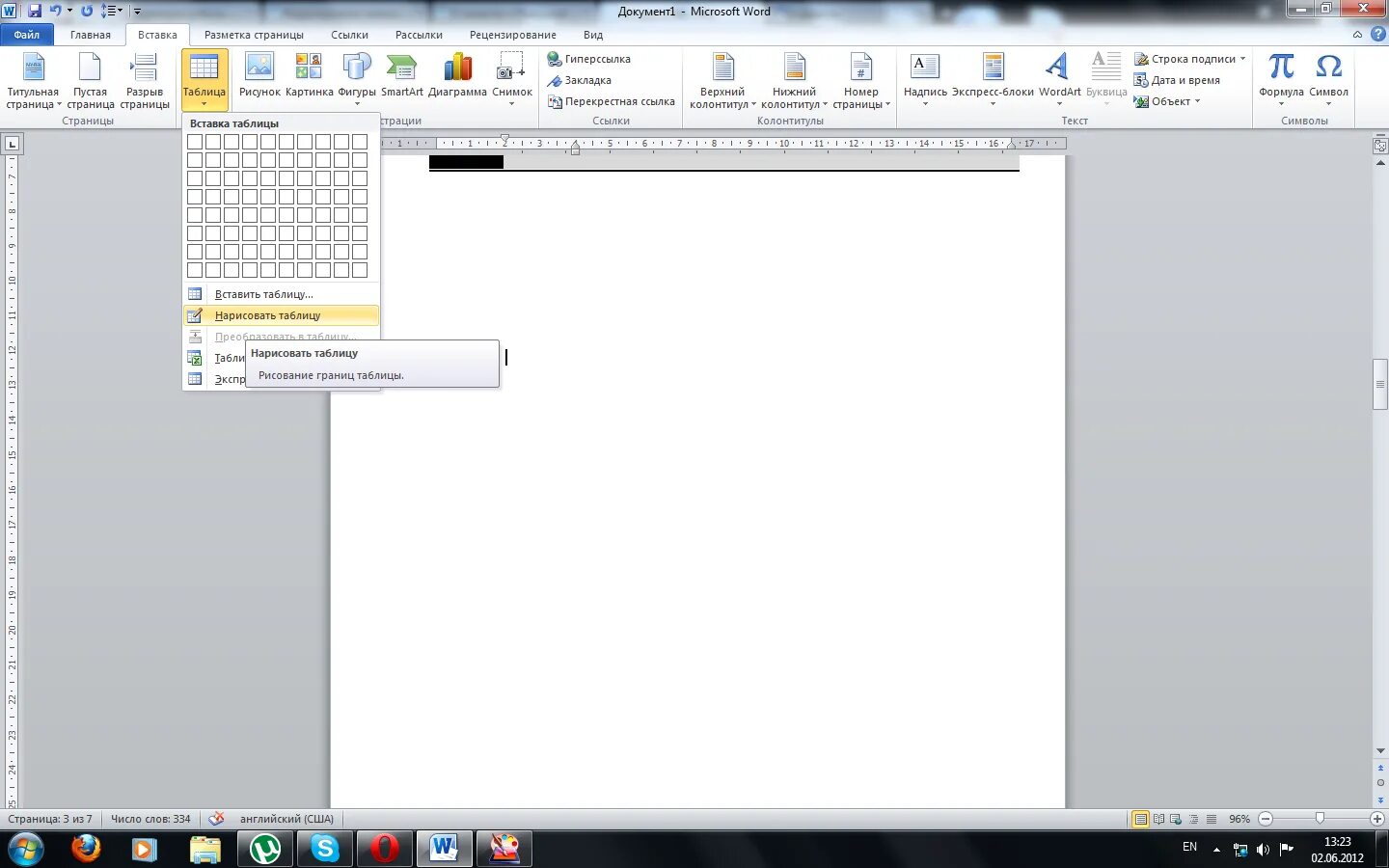Open Opera browser from the taskbar
Screen dimensions: 1389x868
click(x=385, y=849)
